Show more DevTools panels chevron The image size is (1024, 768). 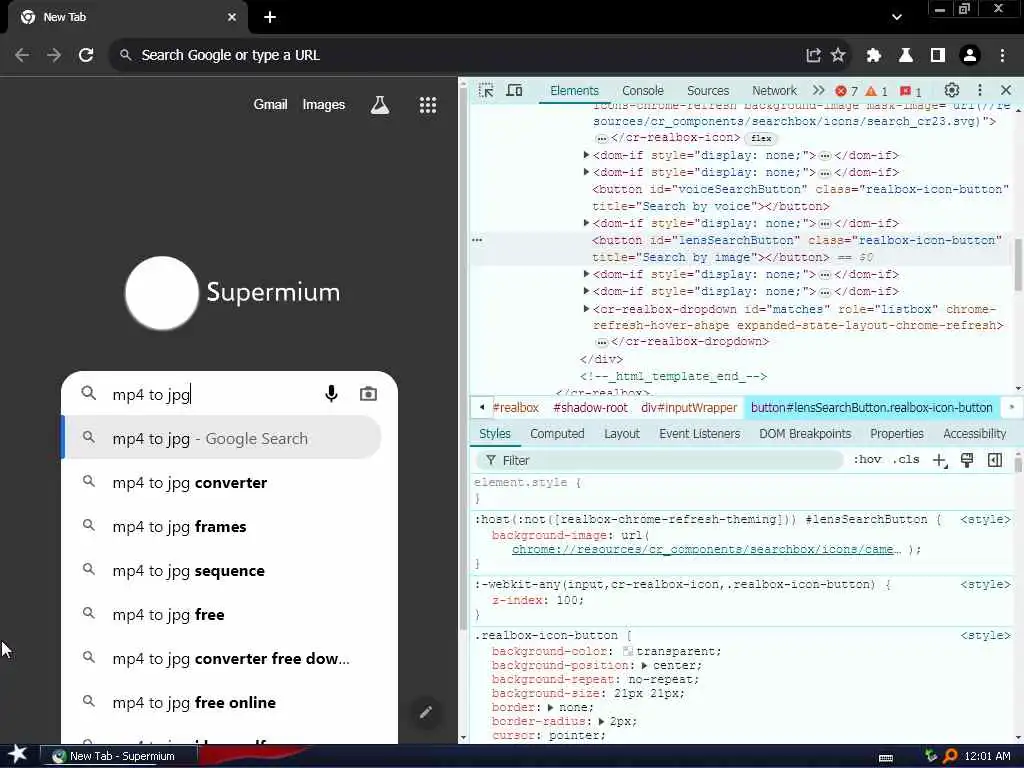point(818,90)
